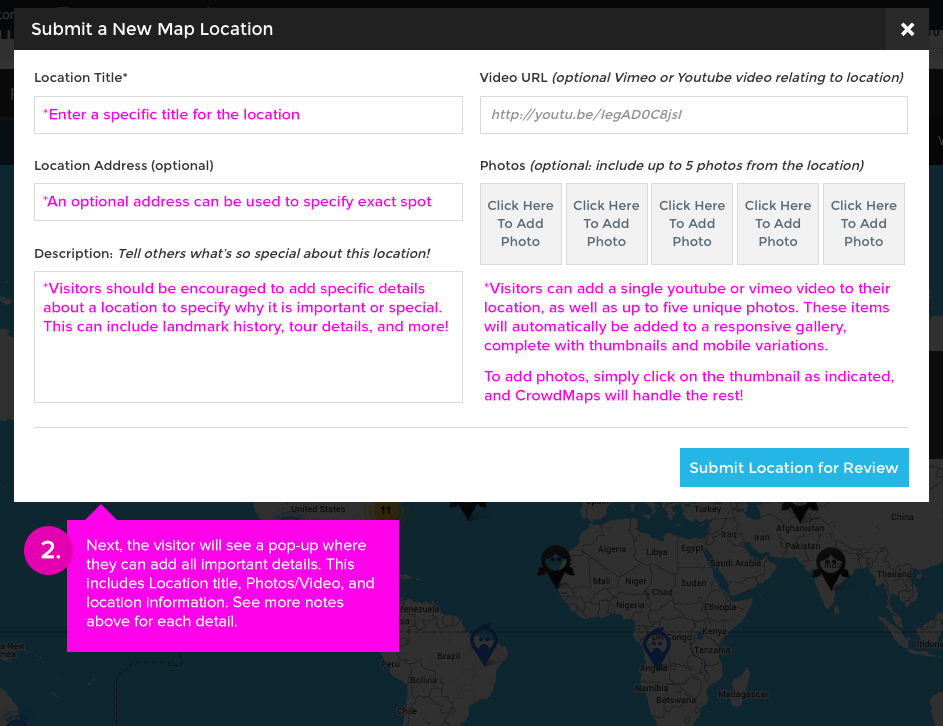This screenshot has width=943, height=726.
Task: Click the blue map marker in Brazil
Action: click(x=484, y=643)
